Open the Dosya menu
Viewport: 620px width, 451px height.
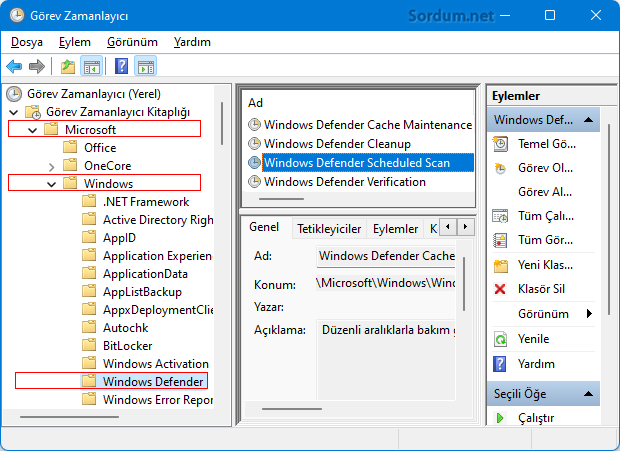coord(27,42)
